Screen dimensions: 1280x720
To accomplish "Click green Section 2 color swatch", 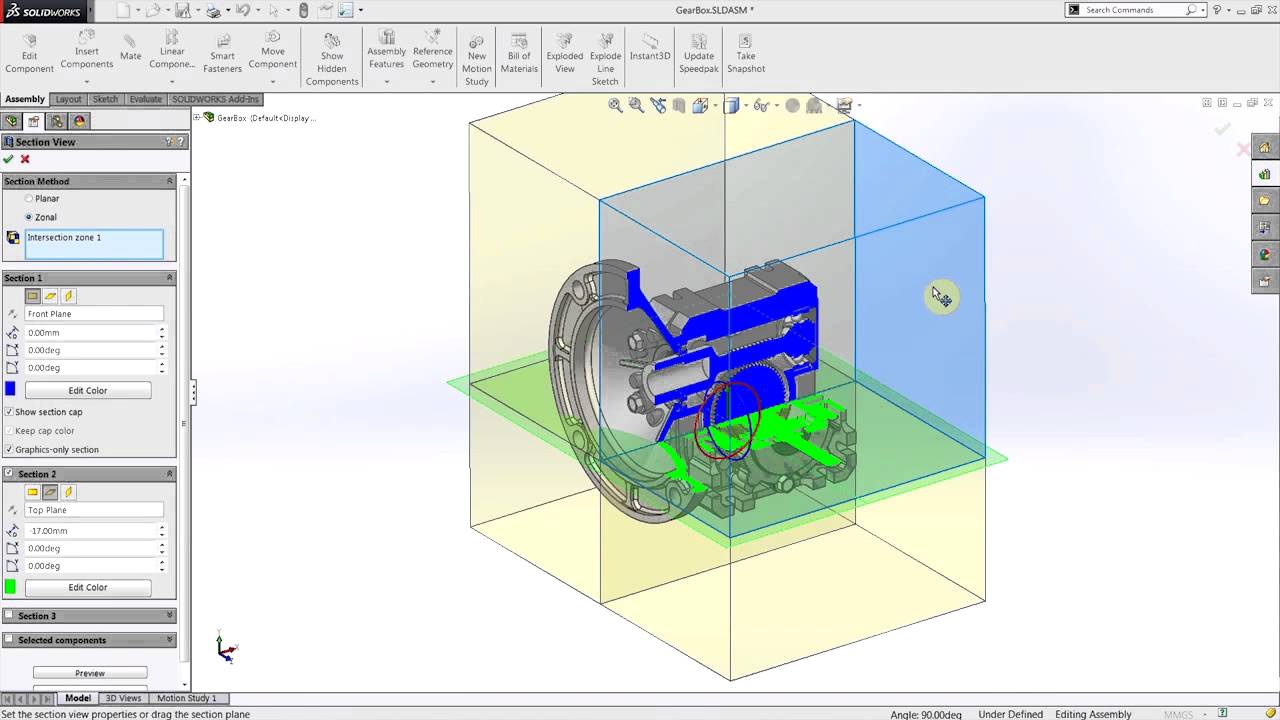I will (x=11, y=587).
